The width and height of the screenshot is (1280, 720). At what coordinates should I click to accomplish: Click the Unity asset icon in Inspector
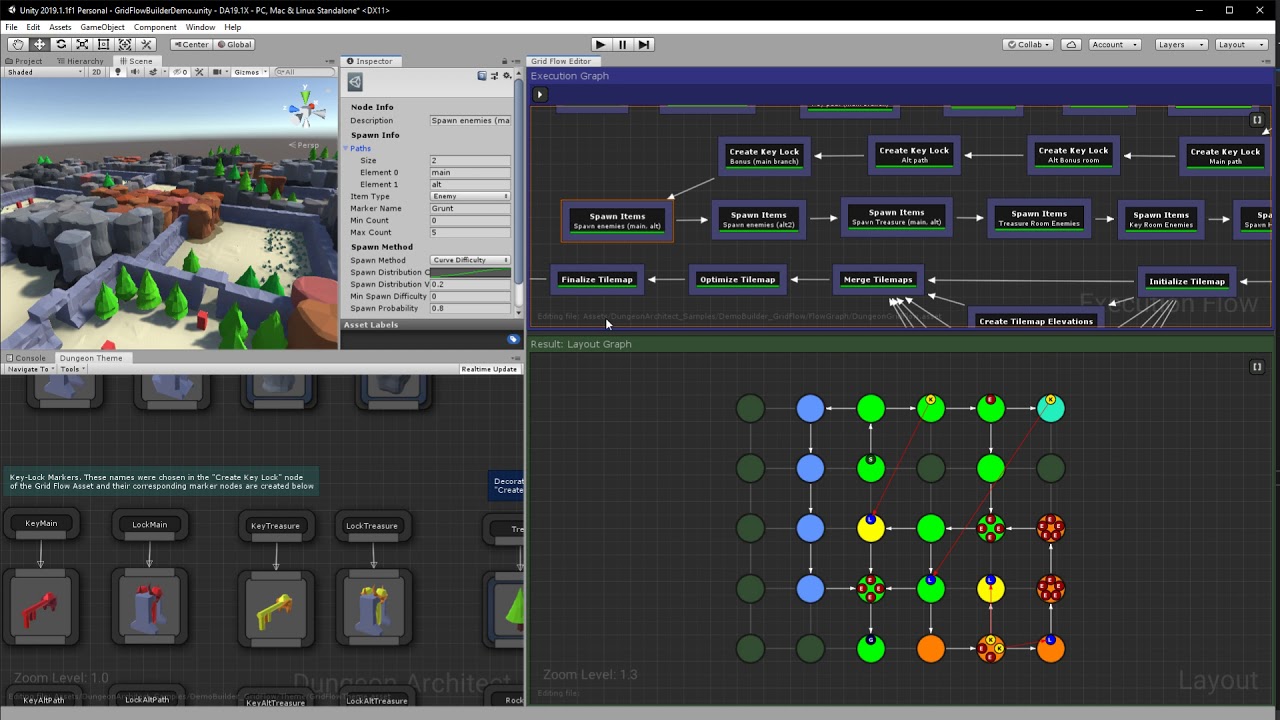(355, 82)
